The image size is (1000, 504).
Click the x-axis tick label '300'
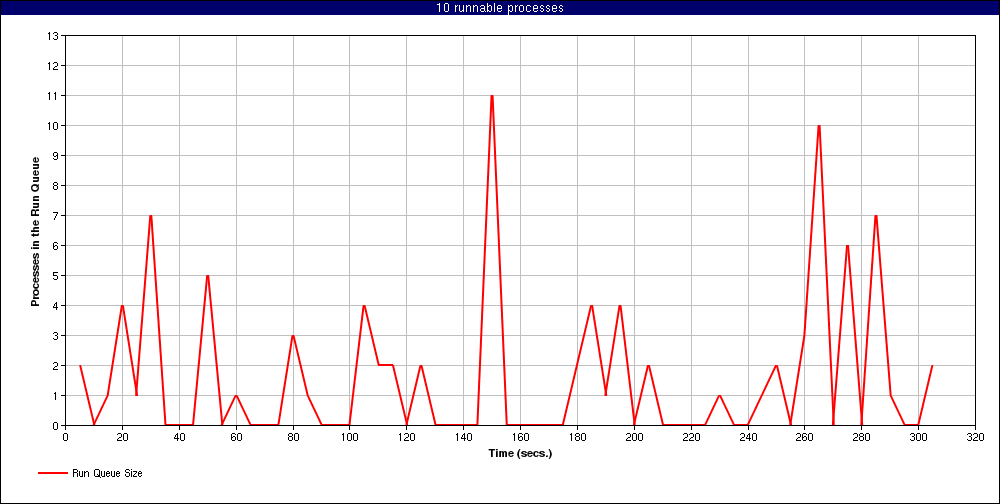[918, 438]
